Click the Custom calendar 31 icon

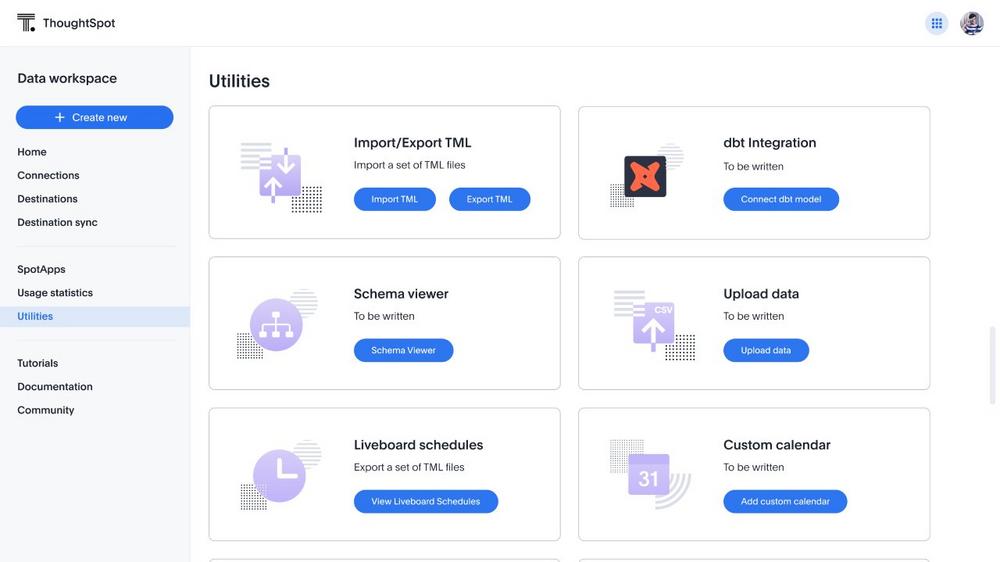pos(649,476)
